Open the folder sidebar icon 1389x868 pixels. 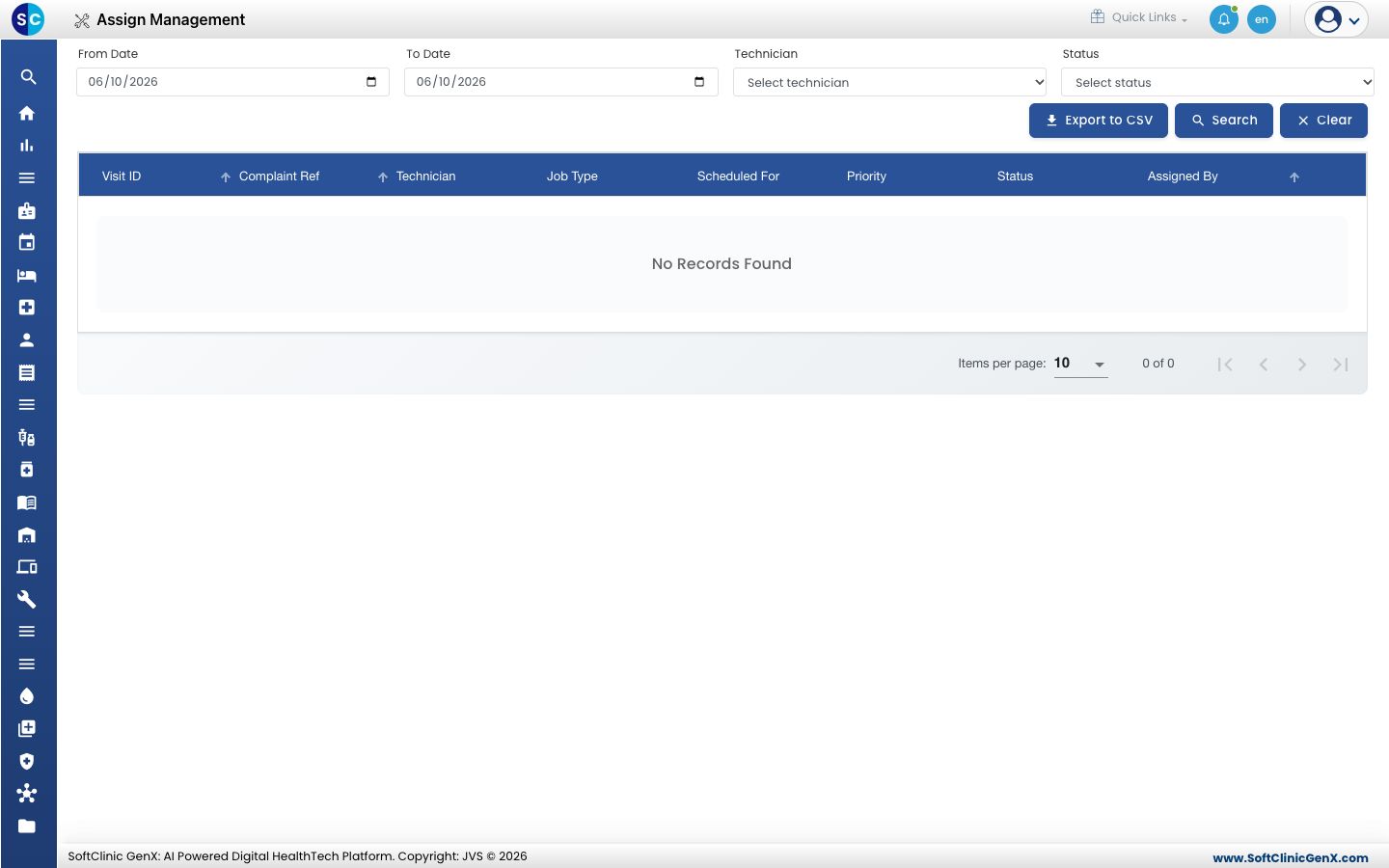point(27,827)
